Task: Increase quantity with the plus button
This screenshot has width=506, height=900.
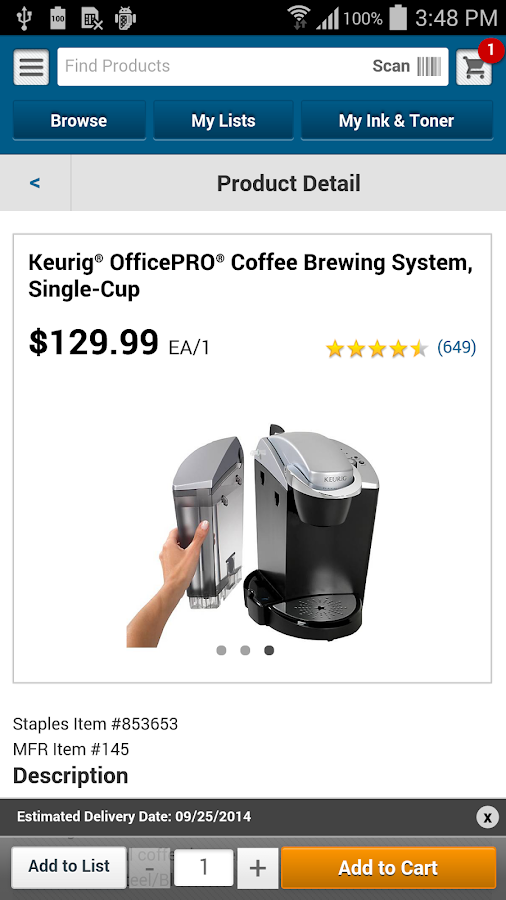Action: point(258,868)
